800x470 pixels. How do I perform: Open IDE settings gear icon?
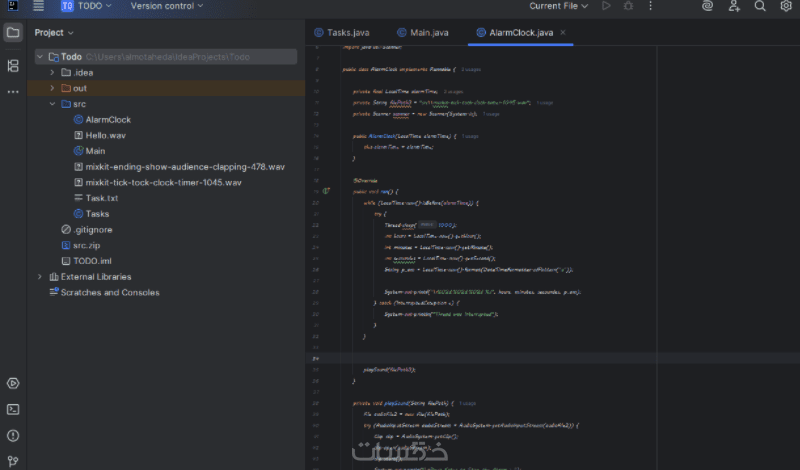pyautogui.click(x=785, y=6)
